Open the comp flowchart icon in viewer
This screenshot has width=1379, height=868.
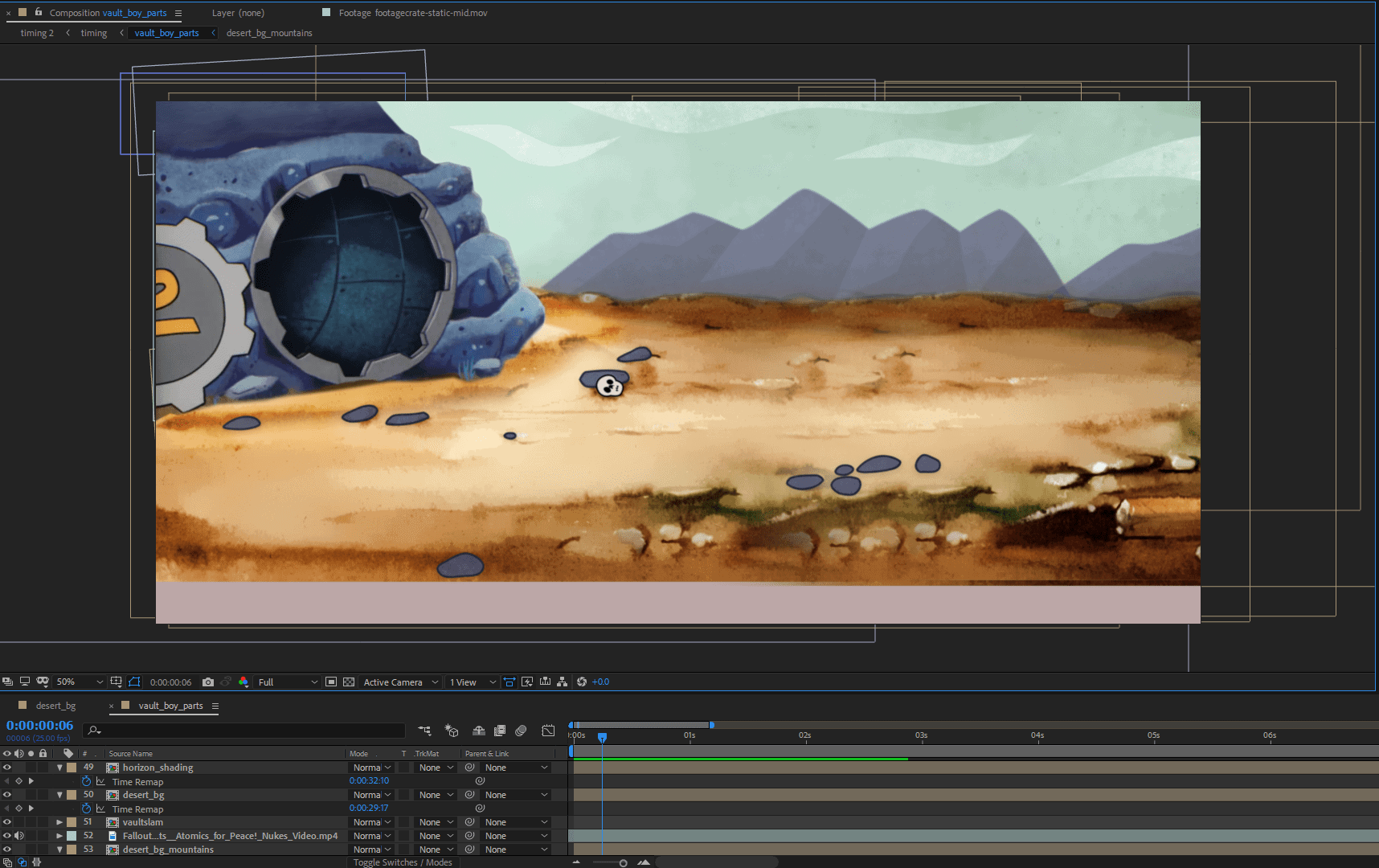tap(563, 682)
